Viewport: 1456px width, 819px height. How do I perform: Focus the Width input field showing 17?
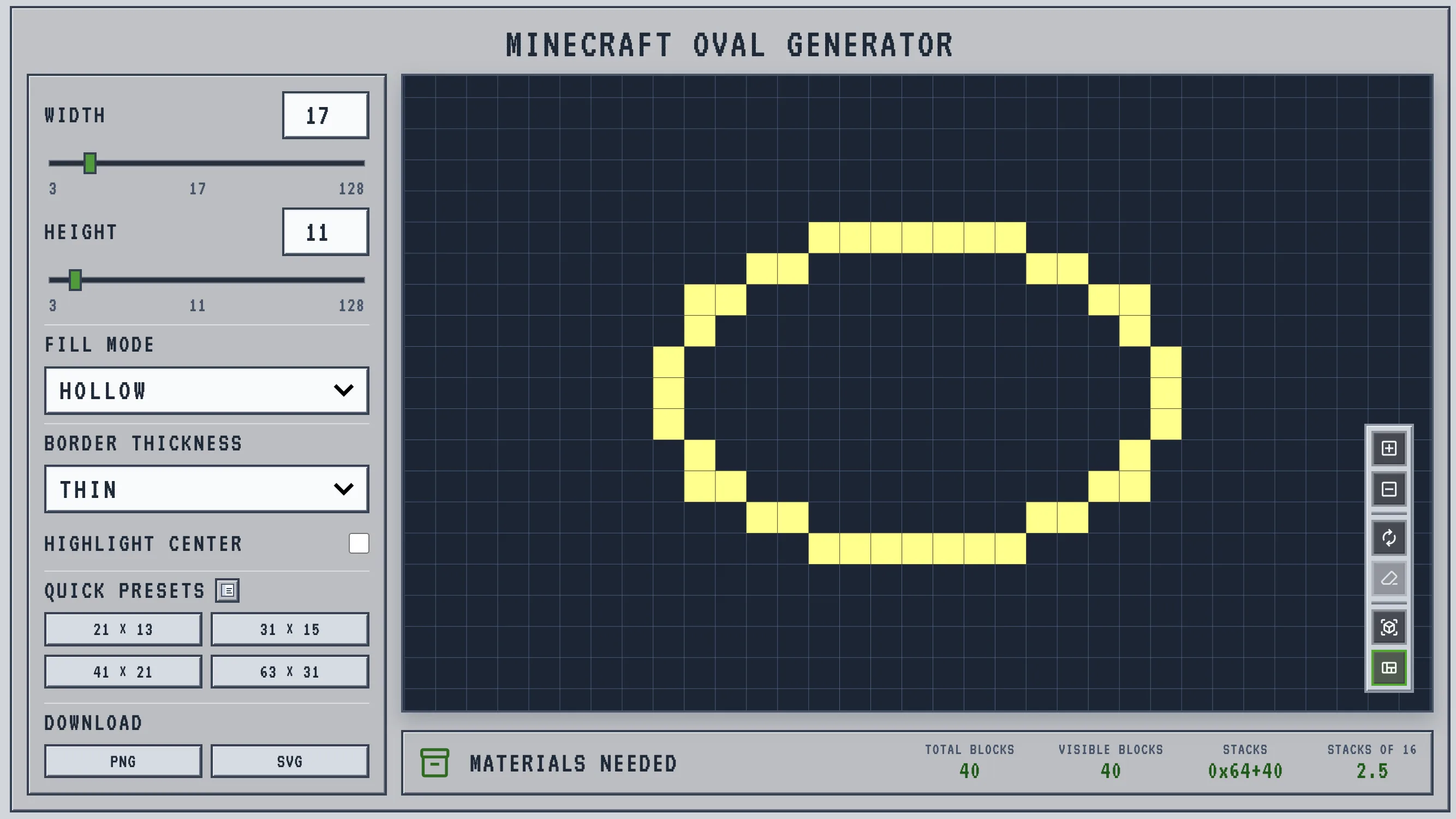click(326, 115)
